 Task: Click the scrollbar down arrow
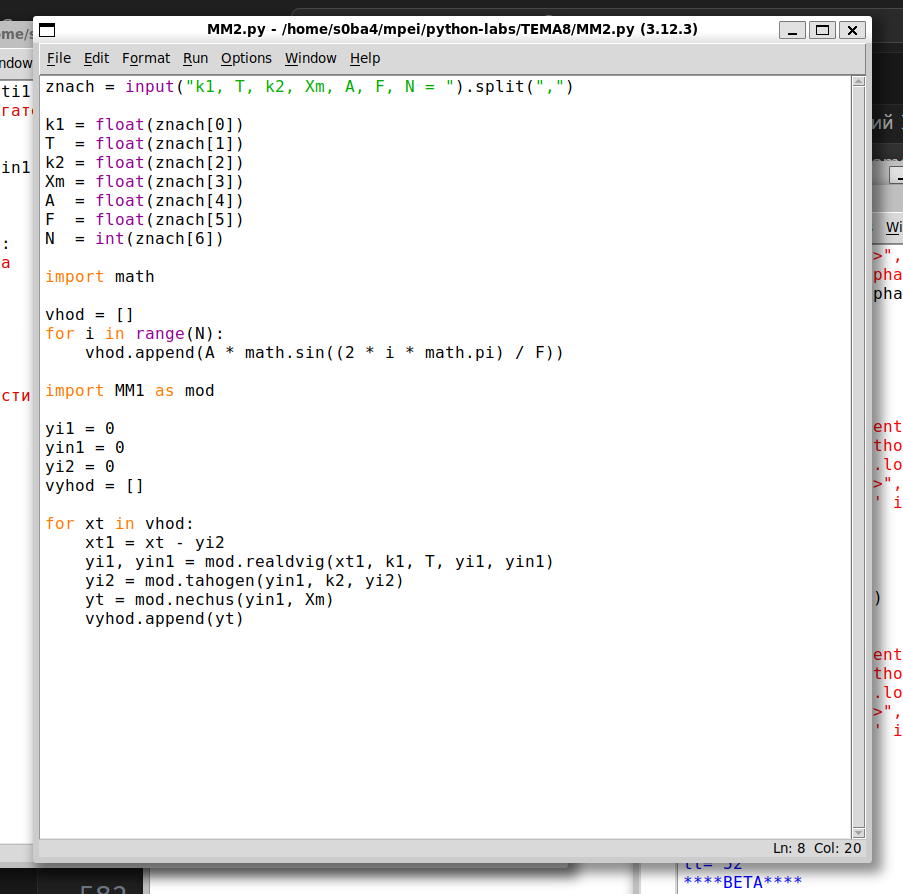coord(858,831)
